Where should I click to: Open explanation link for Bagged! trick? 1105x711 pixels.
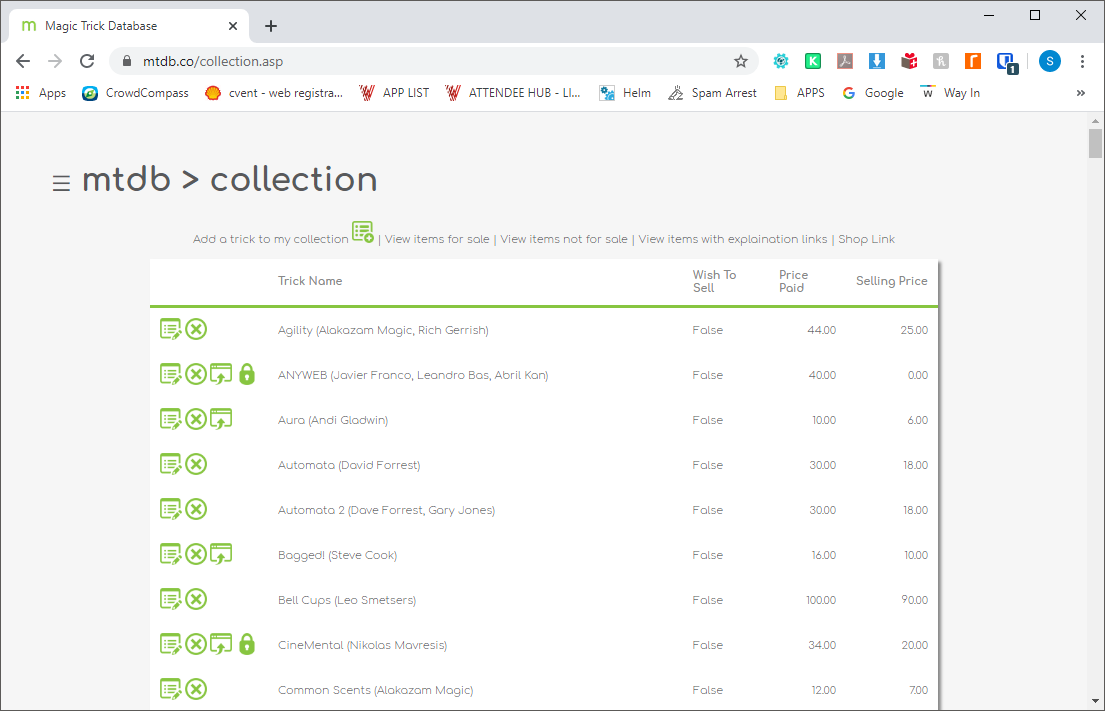click(221, 554)
